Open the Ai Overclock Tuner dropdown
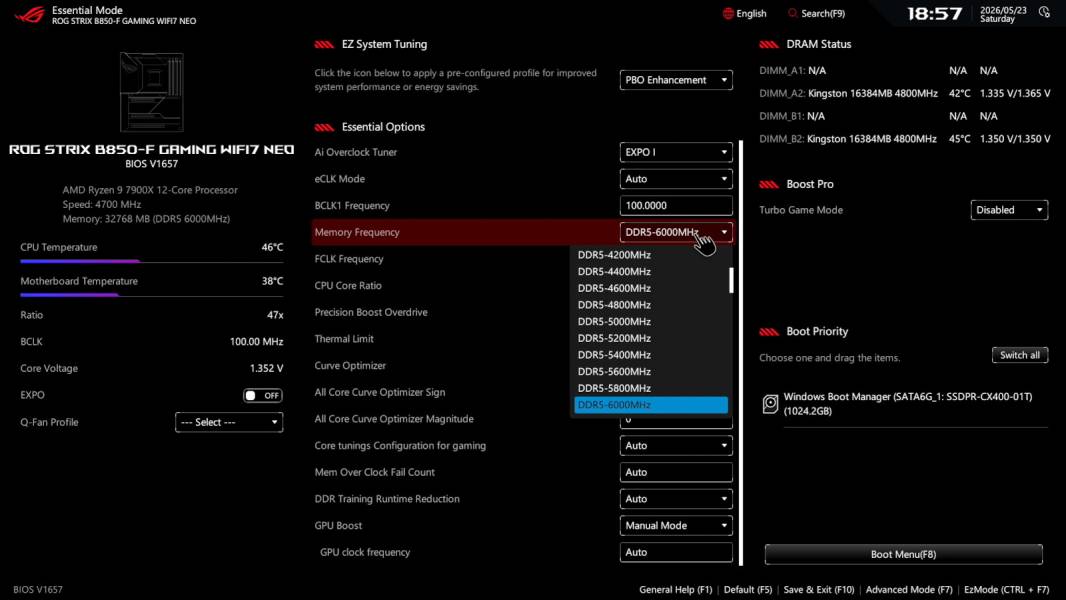 tap(676, 152)
